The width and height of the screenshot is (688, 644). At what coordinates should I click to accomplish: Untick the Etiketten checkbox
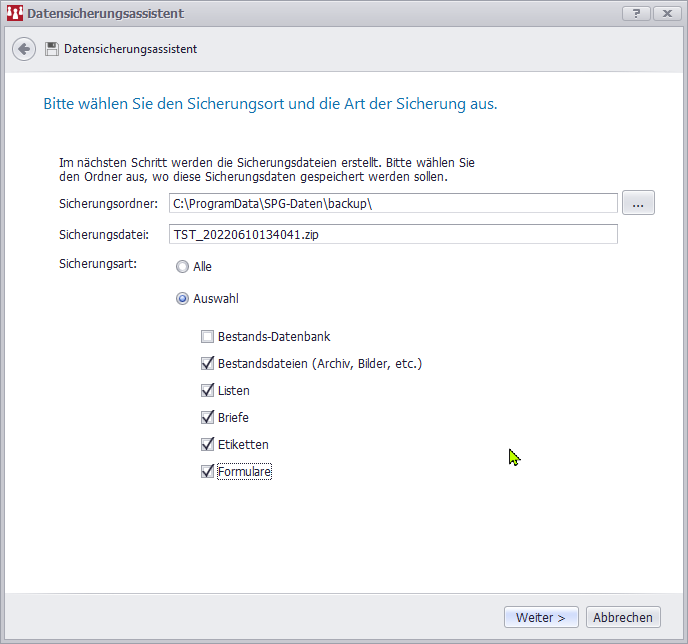coord(208,445)
